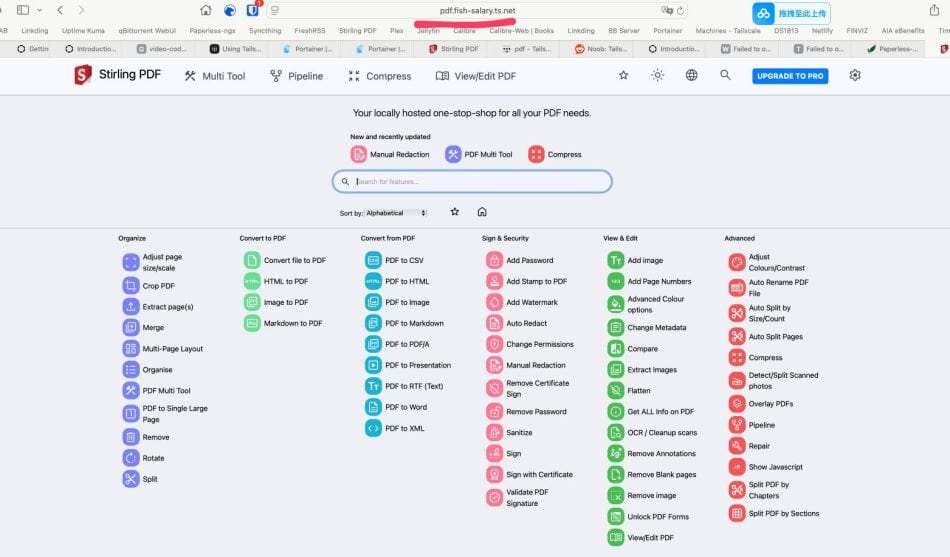The width and height of the screenshot is (950, 557).
Task: Open Adjust Colours/Contrast tool
Action: pos(767,262)
